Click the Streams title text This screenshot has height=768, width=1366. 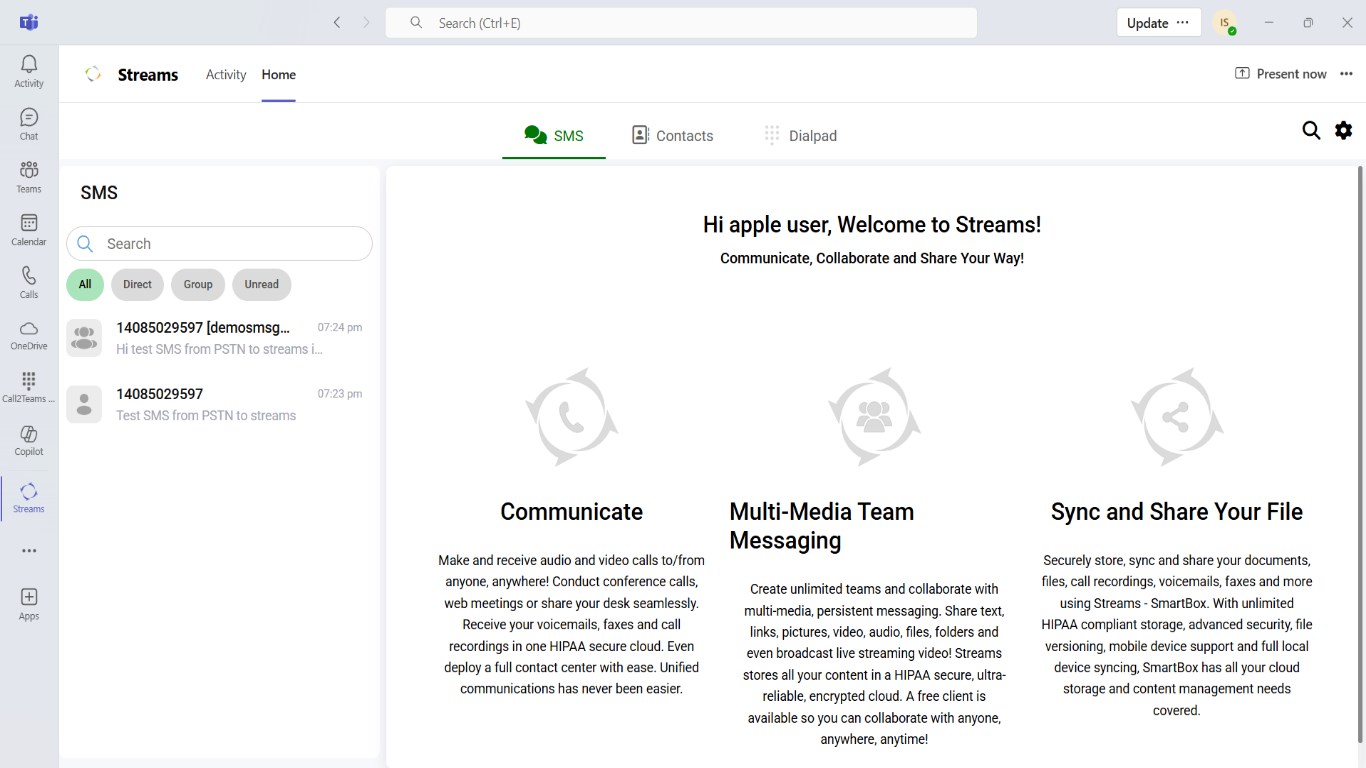(148, 75)
